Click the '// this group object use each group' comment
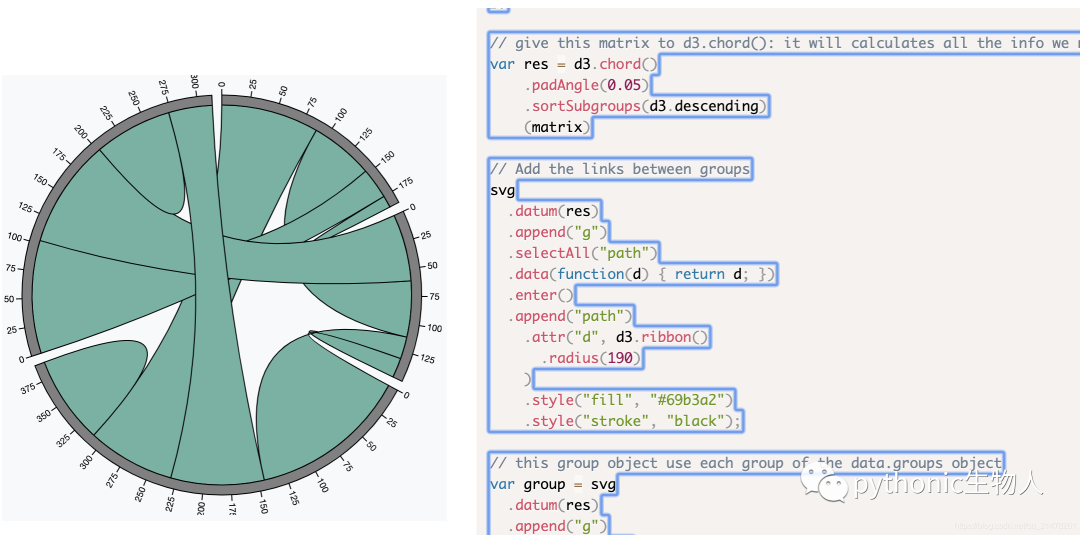The image size is (1080, 535). point(745,463)
